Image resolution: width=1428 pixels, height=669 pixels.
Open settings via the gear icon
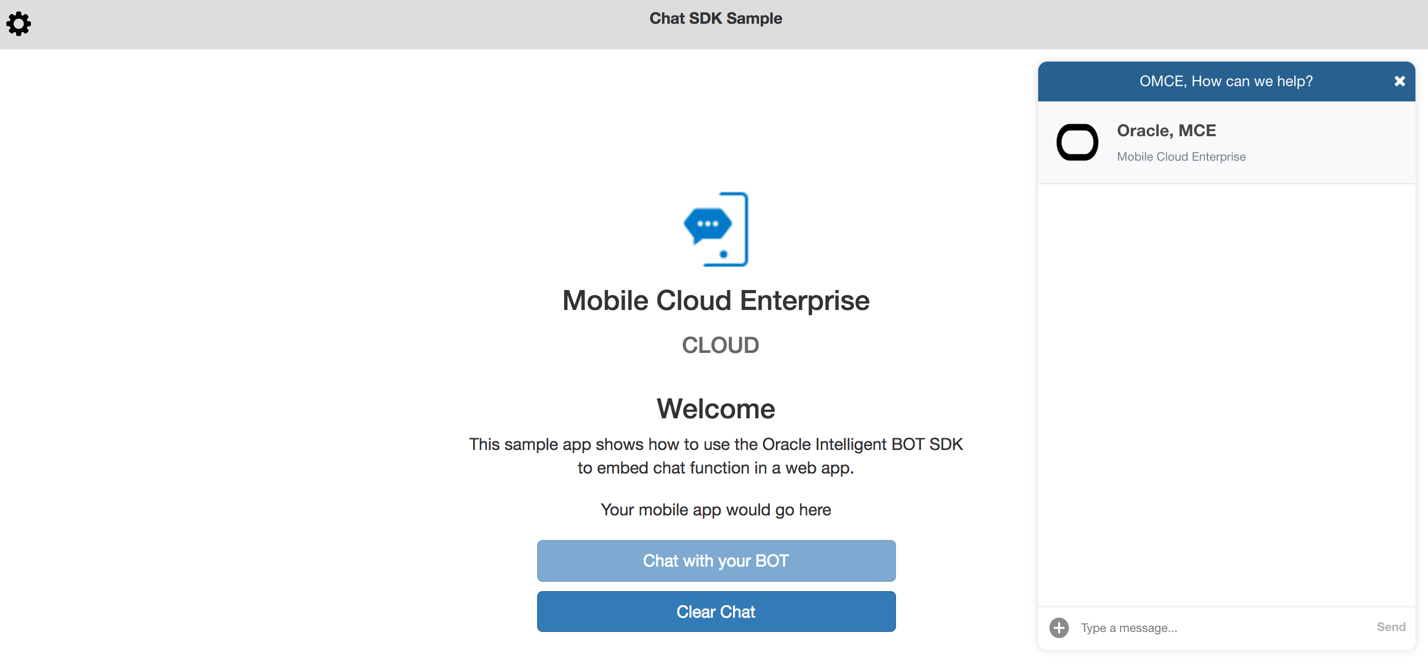[x=18, y=23]
